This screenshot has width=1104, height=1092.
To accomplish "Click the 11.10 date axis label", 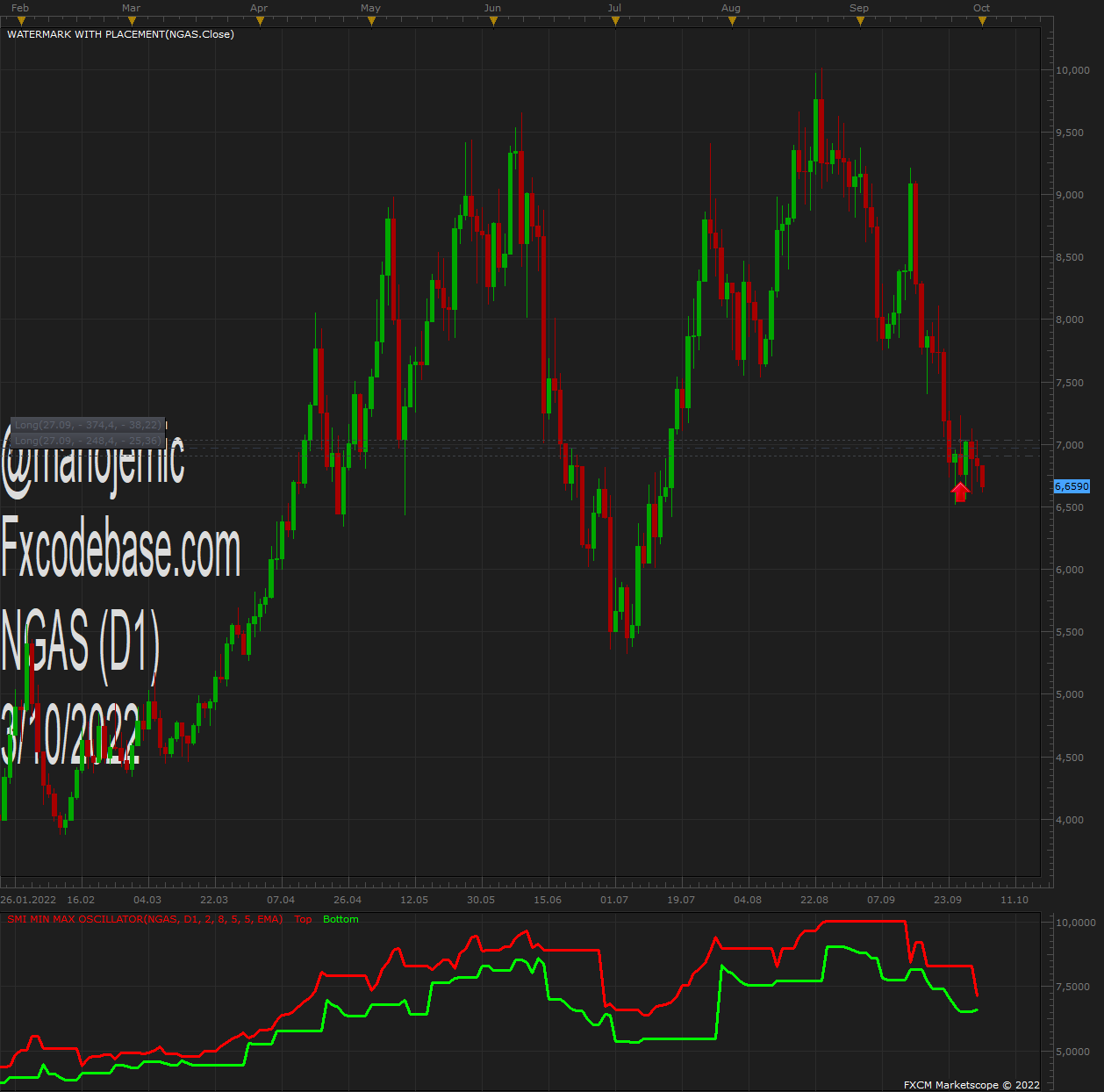I will pyautogui.click(x=1014, y=900).
